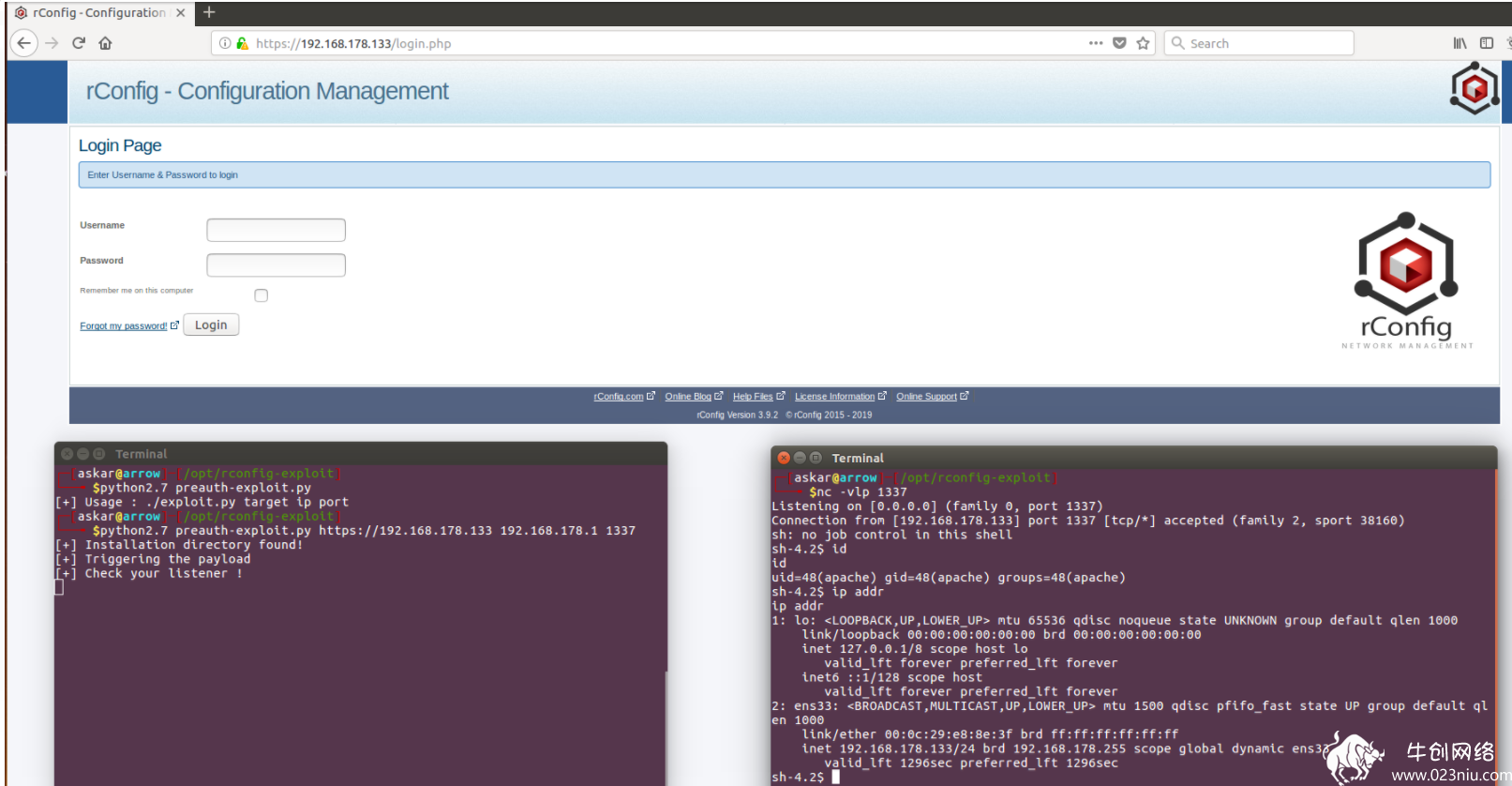
Task: Click the rConfig logo in header
Action: tap(1475, 89)
